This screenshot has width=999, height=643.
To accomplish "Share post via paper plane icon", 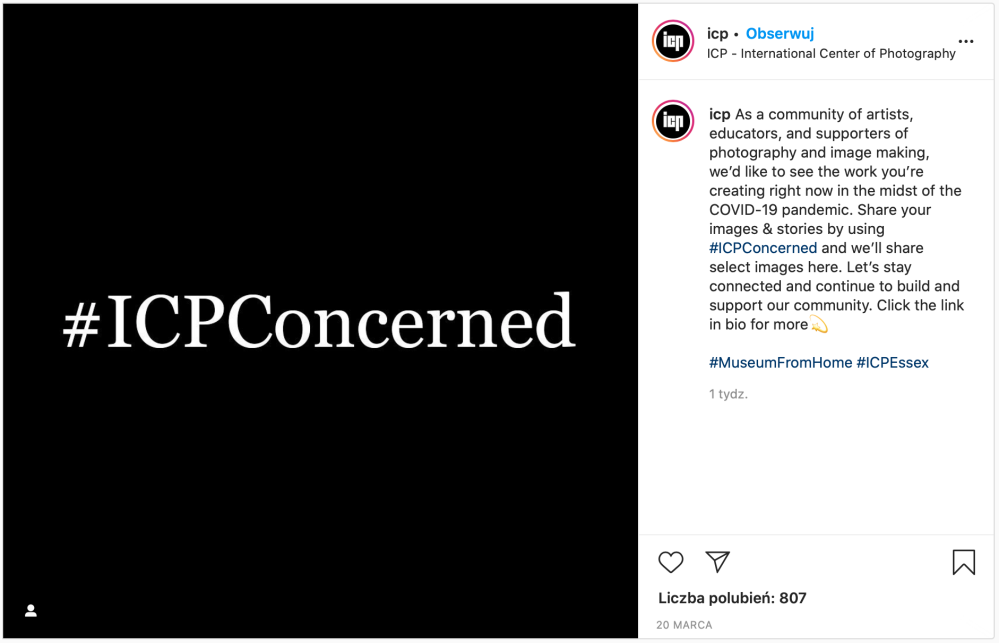I will pyautogui.click(x=717, y=561).
